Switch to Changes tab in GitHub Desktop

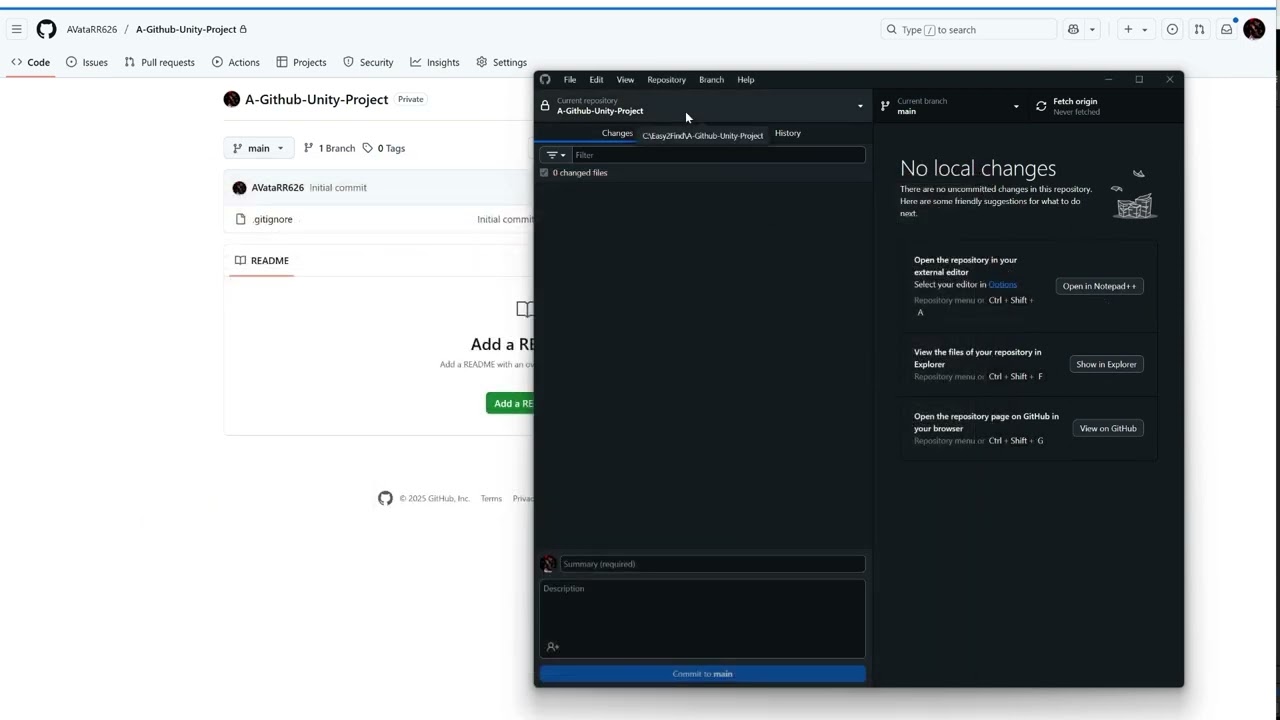point(617,133)
